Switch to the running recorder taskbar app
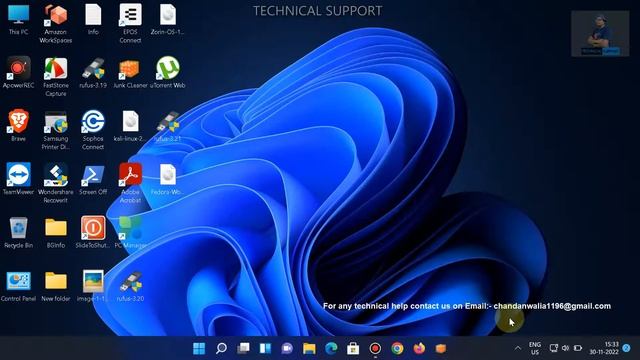The height and width of the screenshot is (360, 640). 375,348
